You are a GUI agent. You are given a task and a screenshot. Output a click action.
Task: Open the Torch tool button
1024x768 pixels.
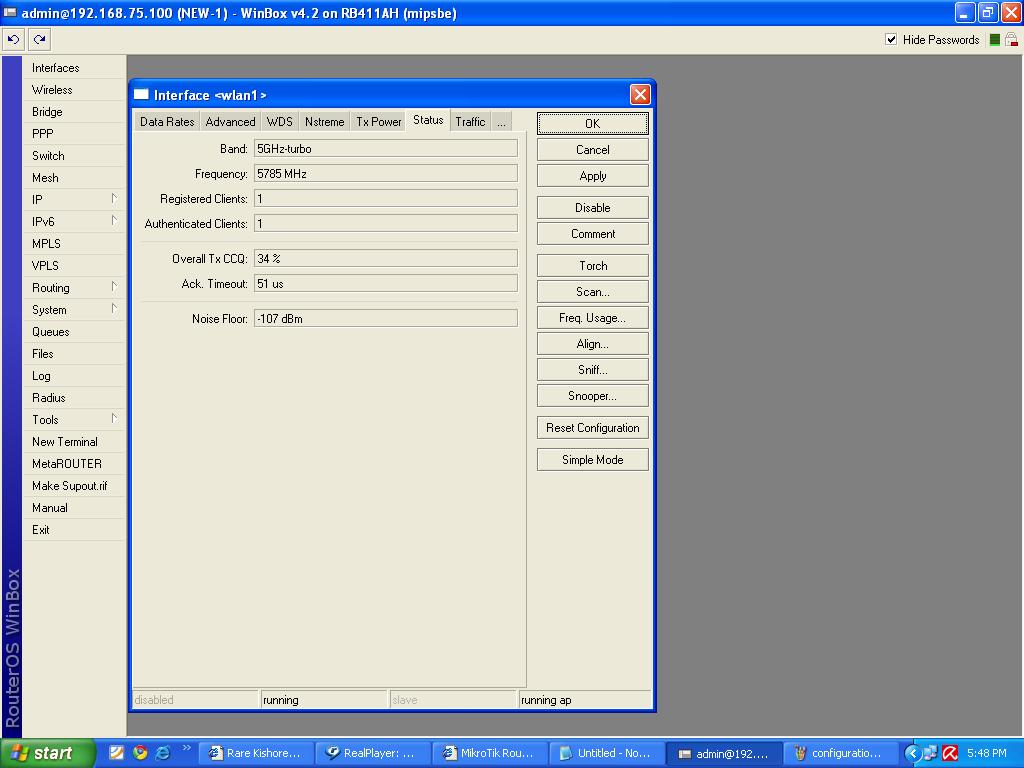coord(592,266)
